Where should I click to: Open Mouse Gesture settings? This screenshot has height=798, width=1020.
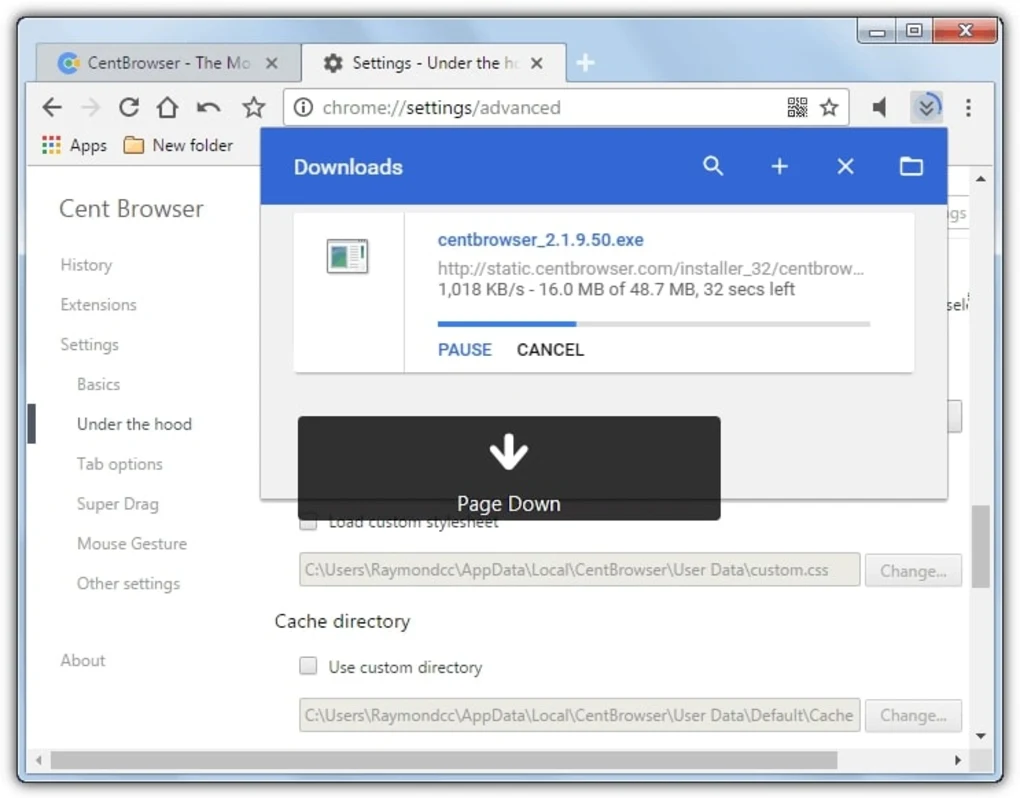(132, 543)
